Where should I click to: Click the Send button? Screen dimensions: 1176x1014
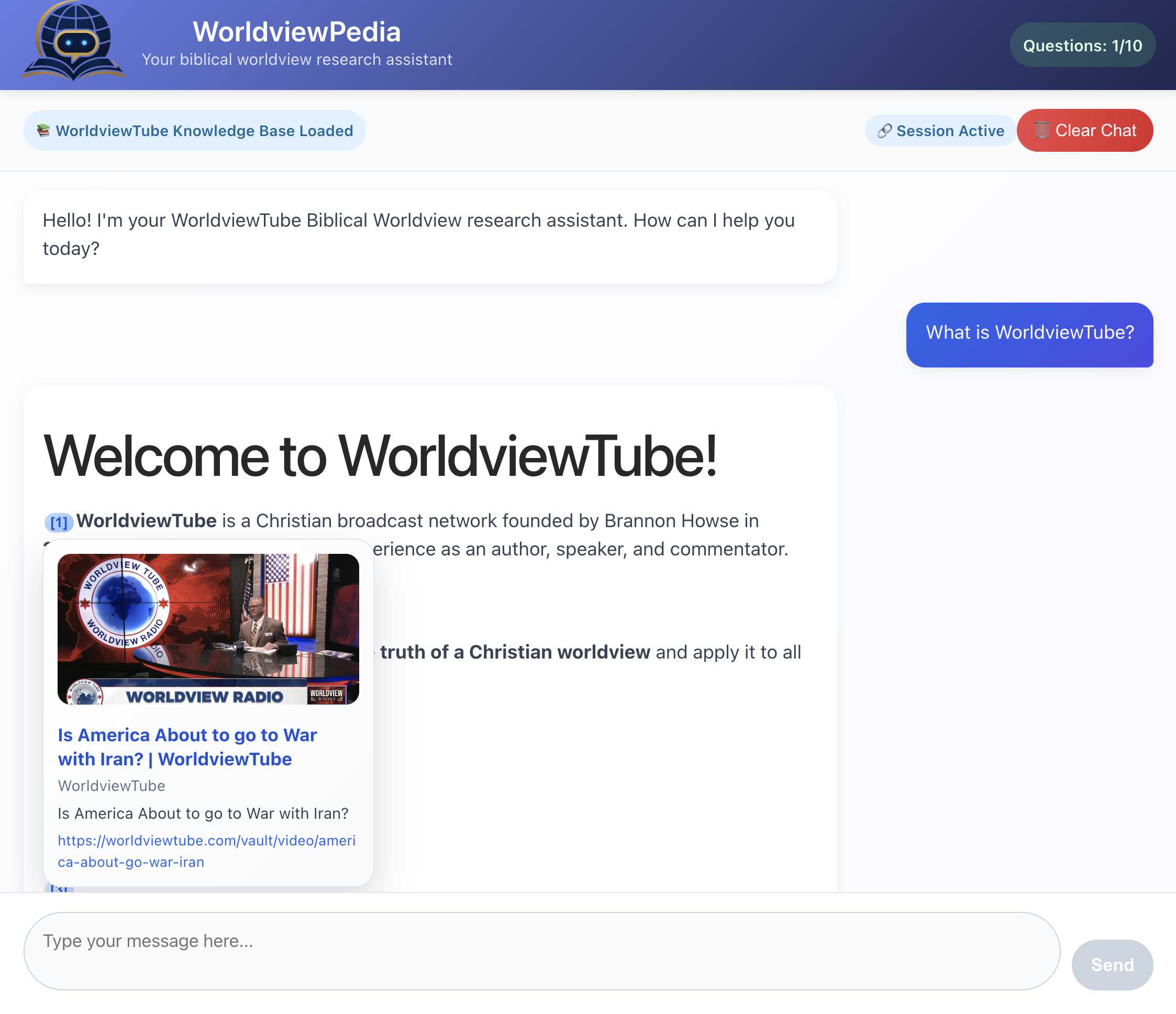tap(1112, 965)
